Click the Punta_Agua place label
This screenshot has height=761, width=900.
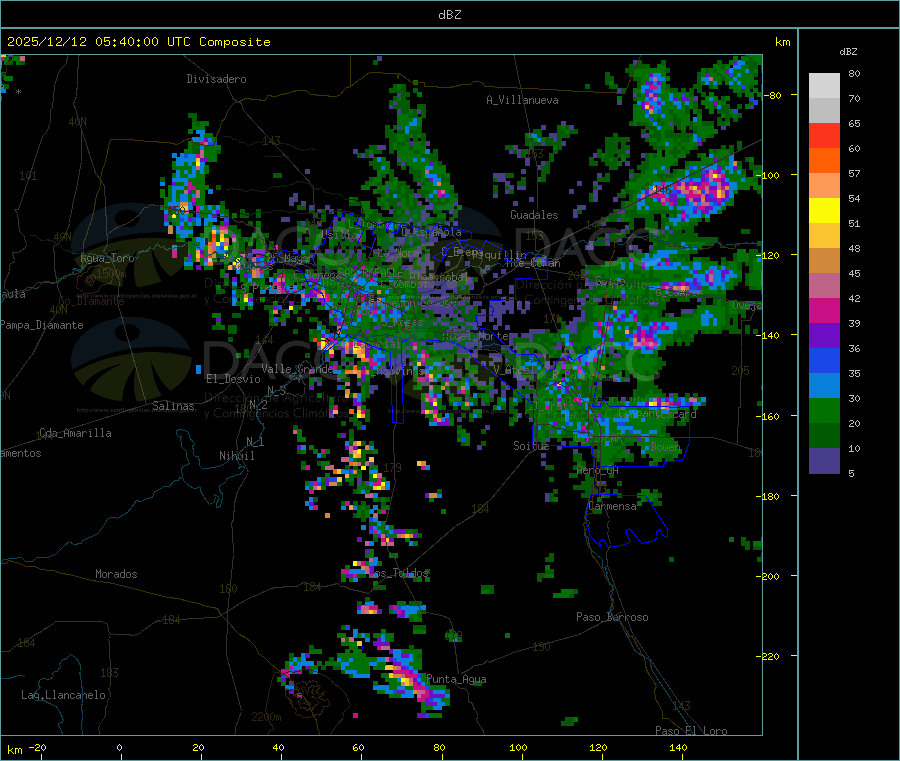(456, 679)
